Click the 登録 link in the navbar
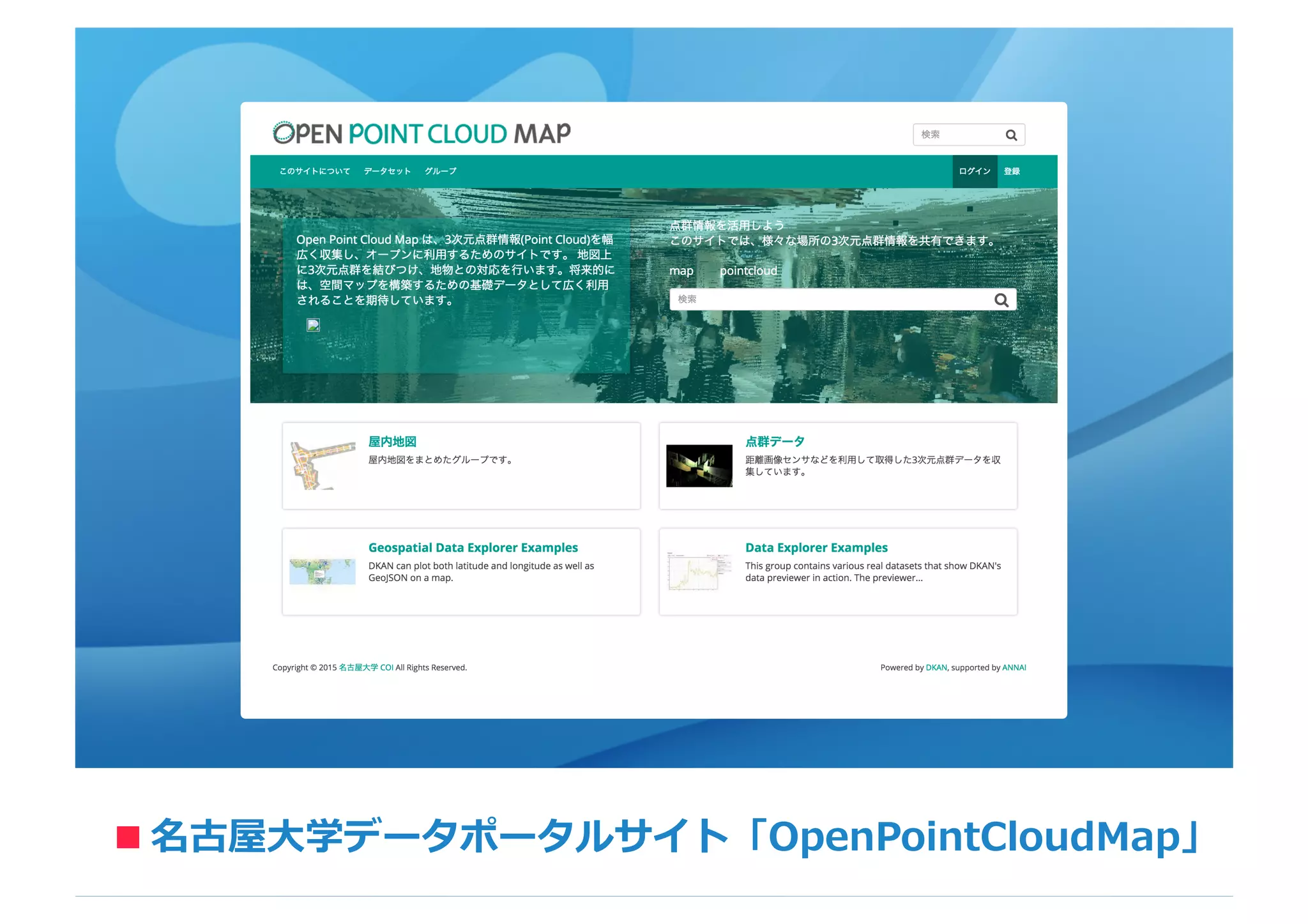The height and width of the screenshot is (924, 1308). [x=1012, y=171]
